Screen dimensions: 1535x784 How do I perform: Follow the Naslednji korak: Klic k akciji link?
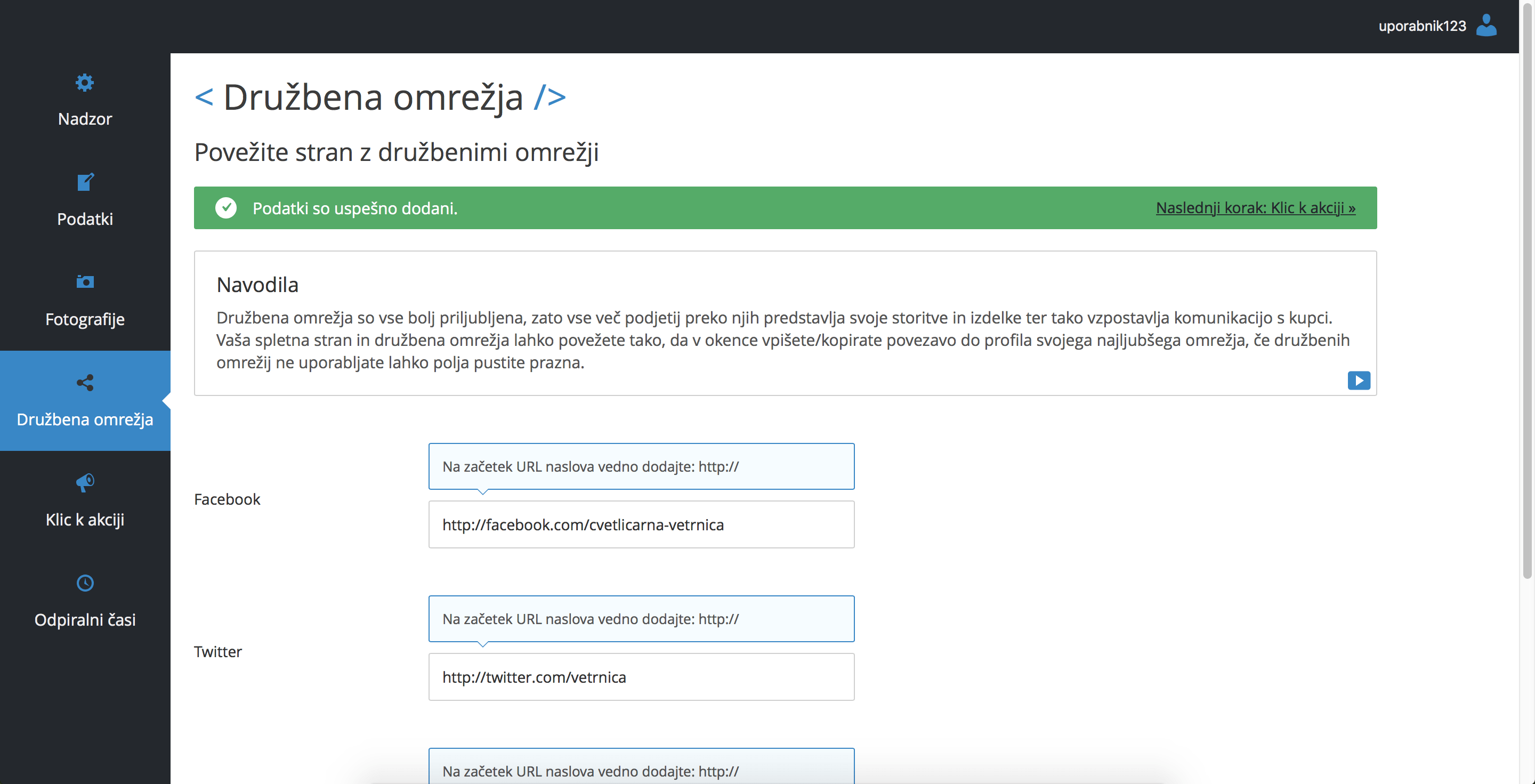(x=1256, y=208)
